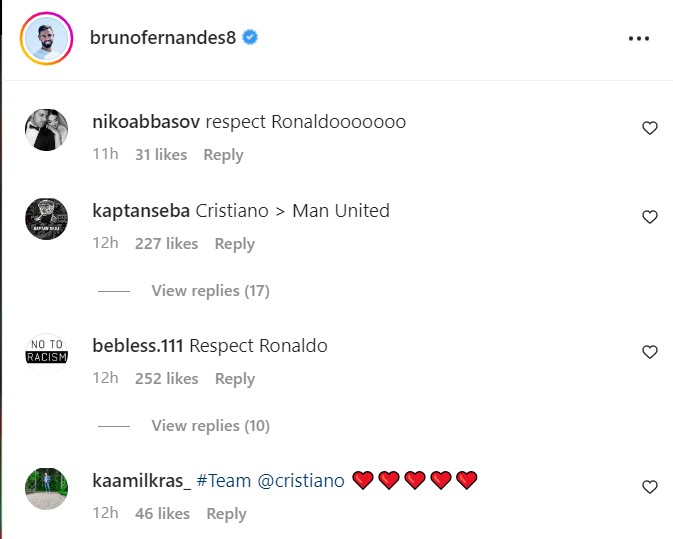
Task: Open the three-dots more options menu
Action: click(639, 39)
